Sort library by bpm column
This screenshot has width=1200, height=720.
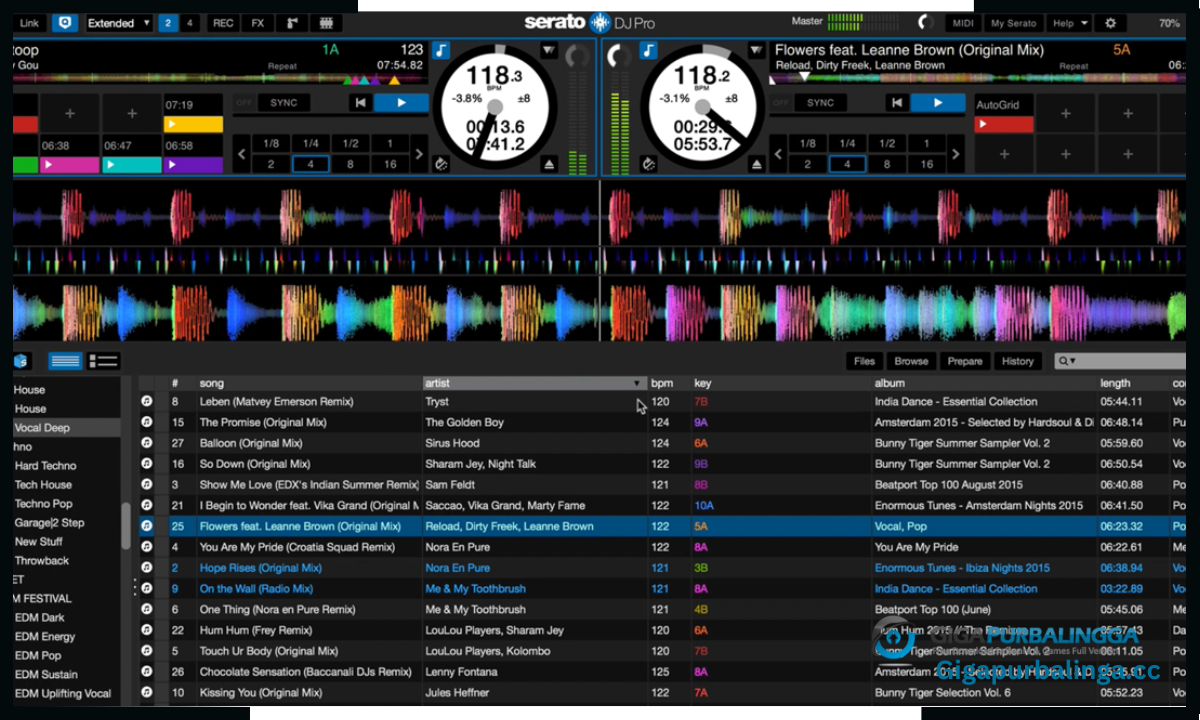point(662,383)
